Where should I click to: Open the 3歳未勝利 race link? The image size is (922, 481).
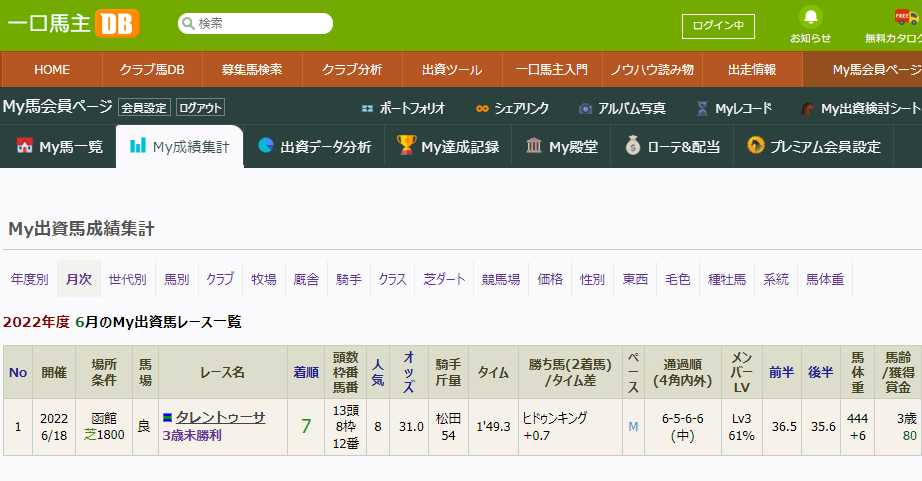pyautogui.click(x=192, y=436)
